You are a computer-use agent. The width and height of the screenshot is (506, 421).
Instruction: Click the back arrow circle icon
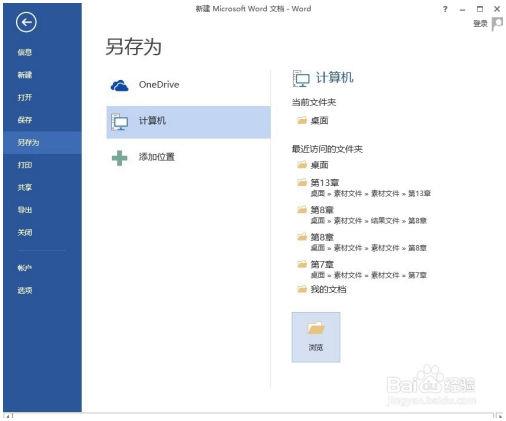click(x=26, y=22)
